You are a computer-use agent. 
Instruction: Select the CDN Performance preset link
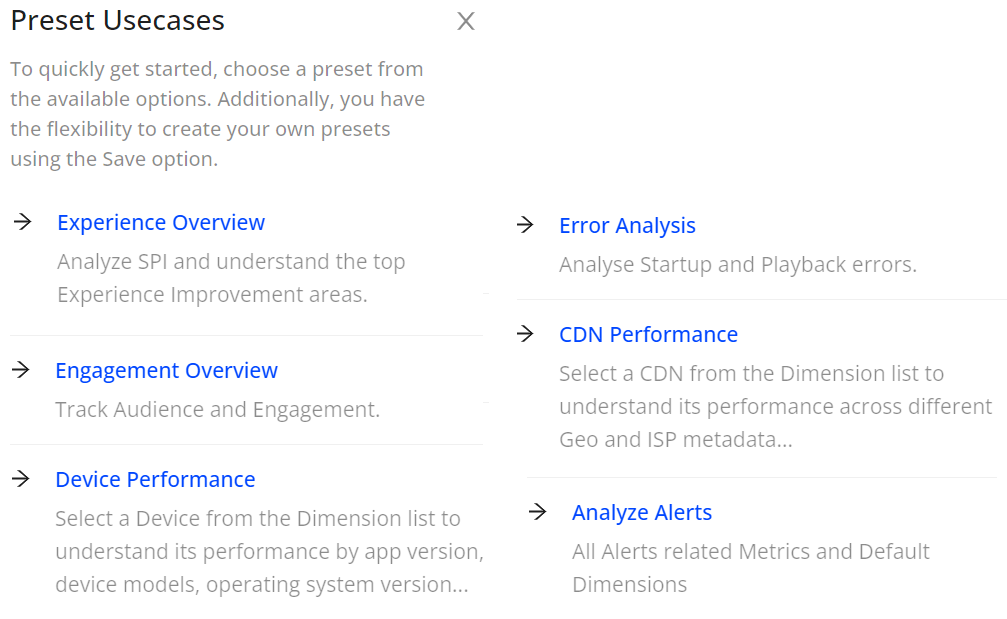pyautogui.click(x=648, y=334)
